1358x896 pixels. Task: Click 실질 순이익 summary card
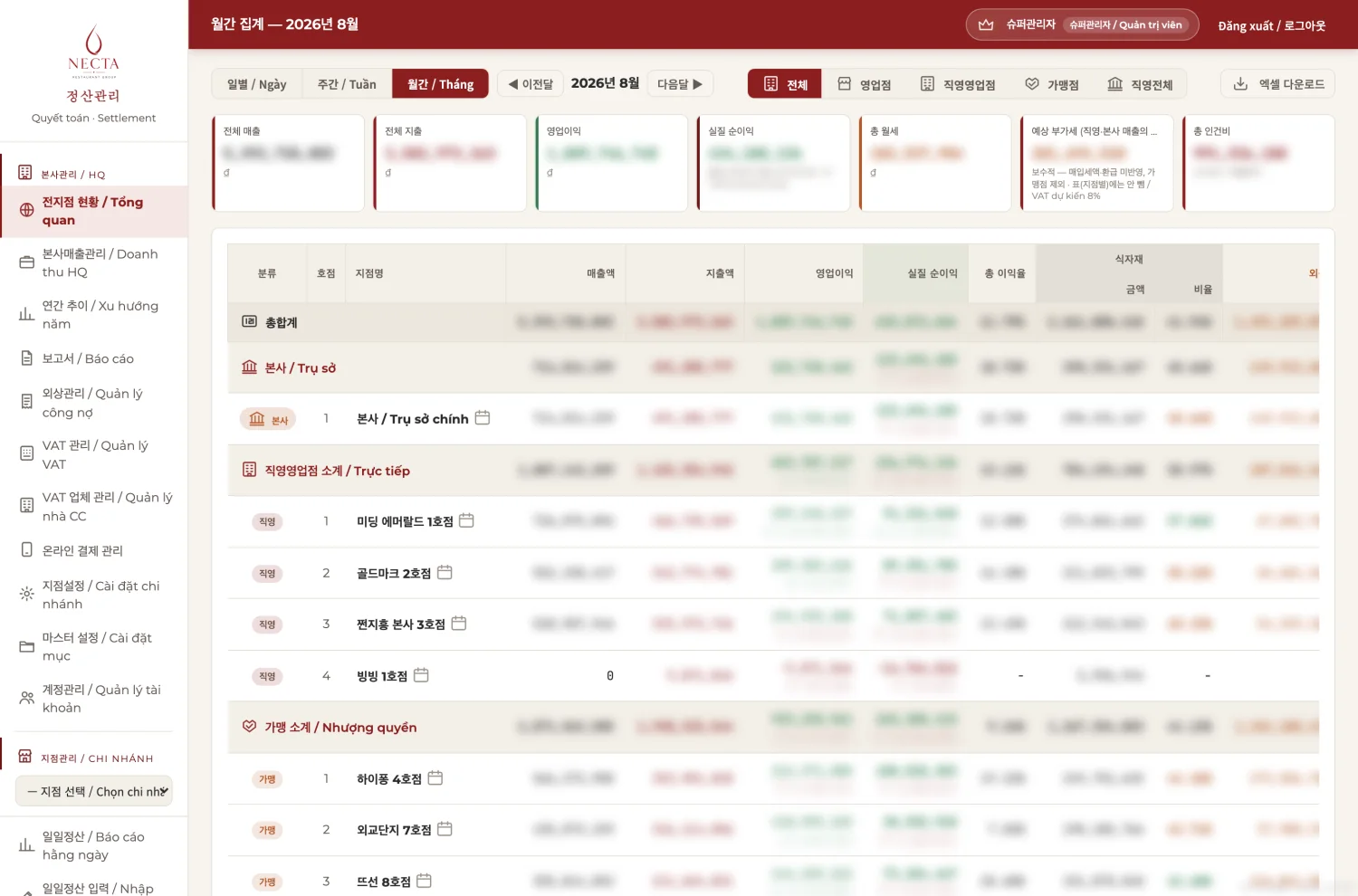coord(773,163)
